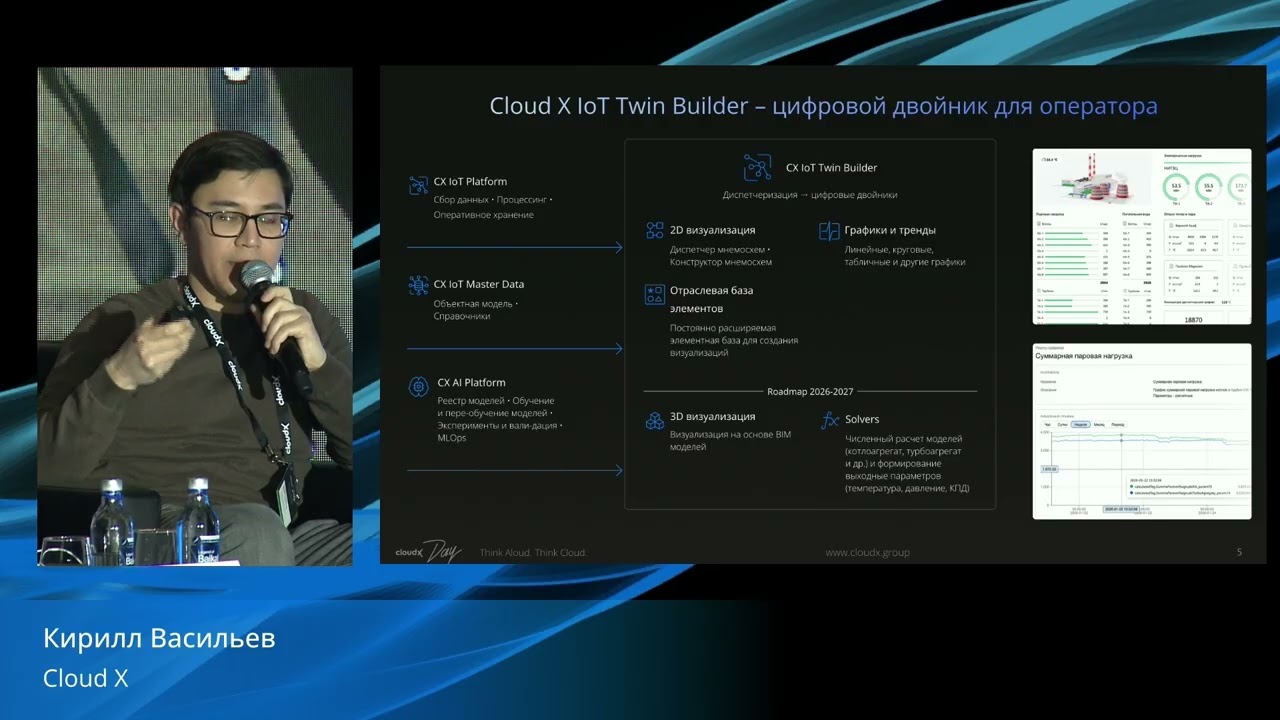Click the Solvers fx icon
Viewport: 1280px width, 720px height.
(x=829, y=421)
